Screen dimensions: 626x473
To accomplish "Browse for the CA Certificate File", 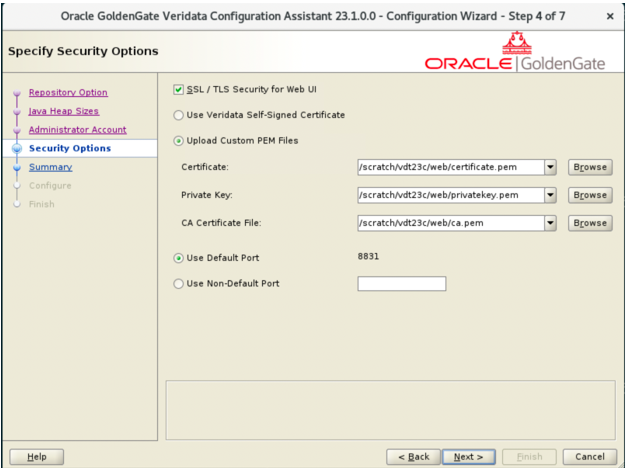I will coord(590,223).
